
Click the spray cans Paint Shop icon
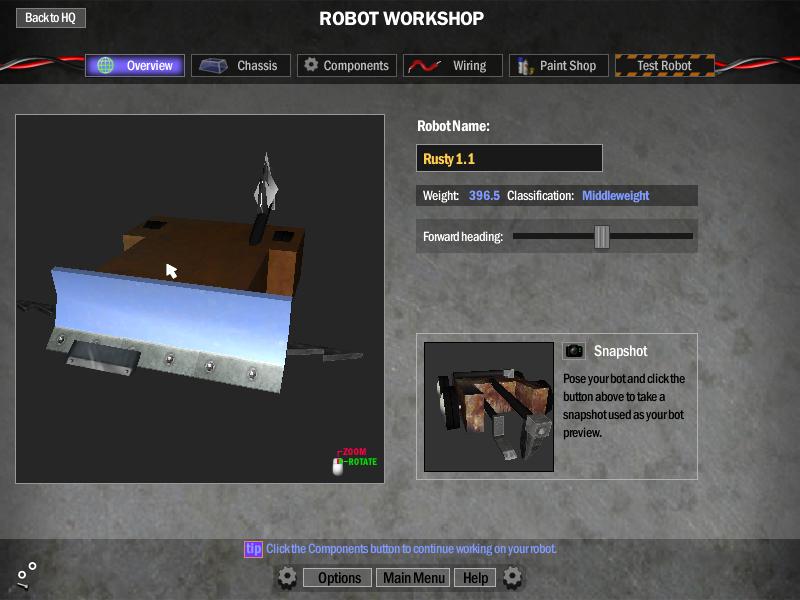click(x=524, y=66)
